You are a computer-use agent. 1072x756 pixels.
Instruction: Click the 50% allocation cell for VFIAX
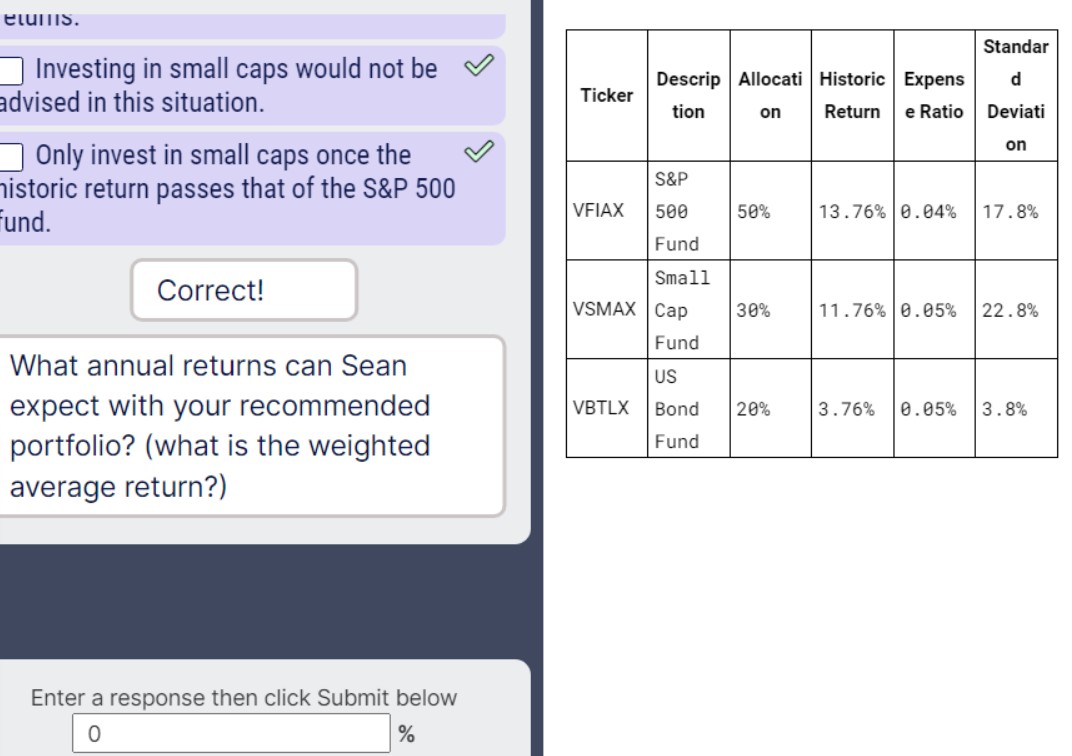tap(770, 211)
